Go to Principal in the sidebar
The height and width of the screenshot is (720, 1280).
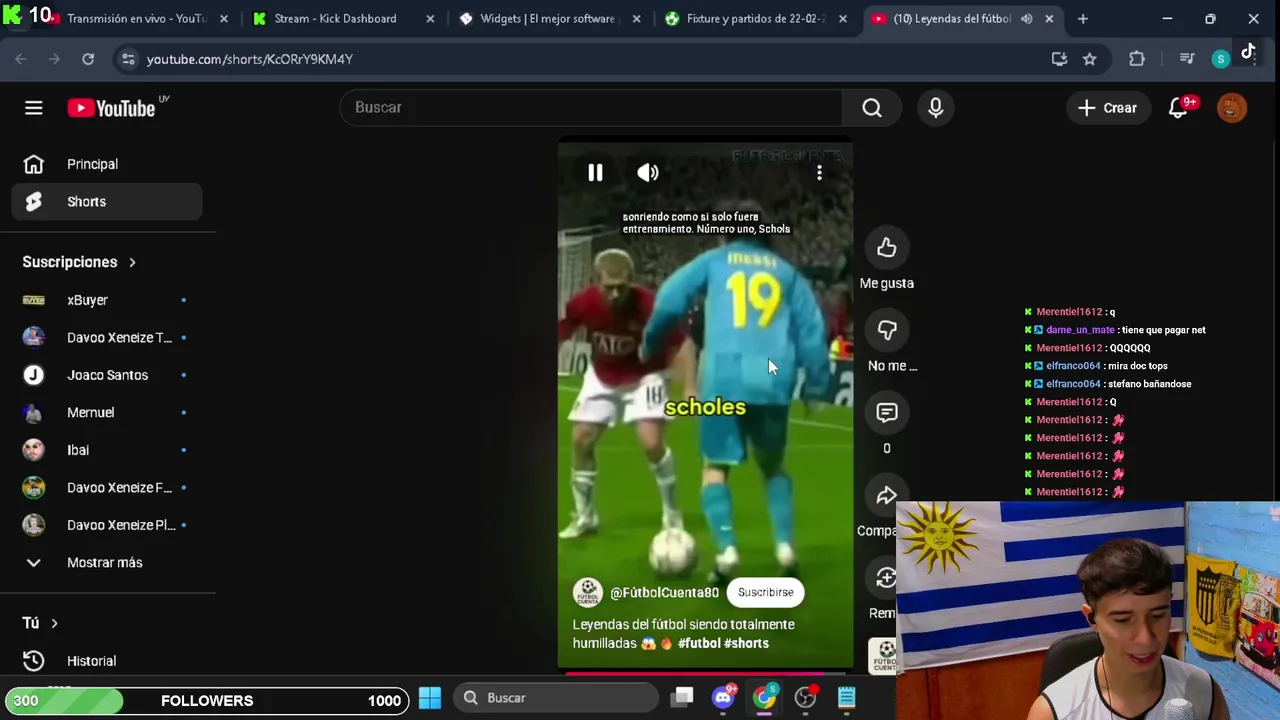pyautogui.click(x=107, y=164)
